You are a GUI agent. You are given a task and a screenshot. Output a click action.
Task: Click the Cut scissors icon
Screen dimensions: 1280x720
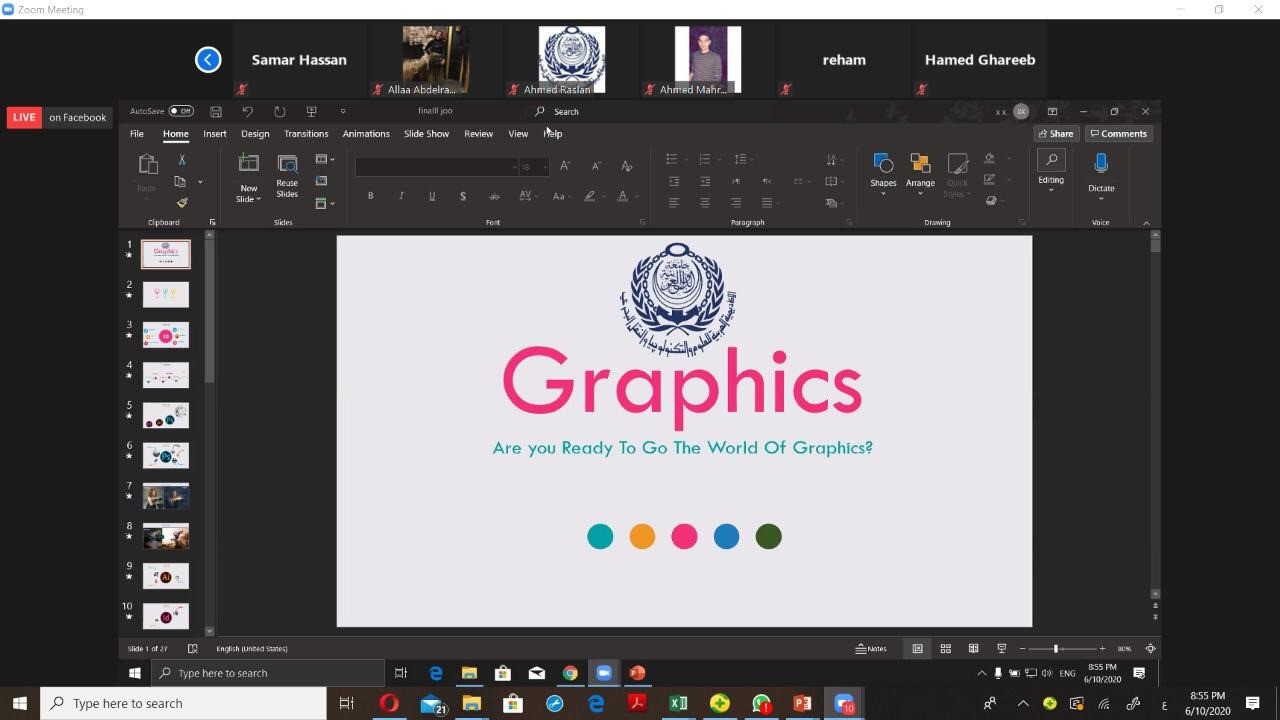coord(182,160)
